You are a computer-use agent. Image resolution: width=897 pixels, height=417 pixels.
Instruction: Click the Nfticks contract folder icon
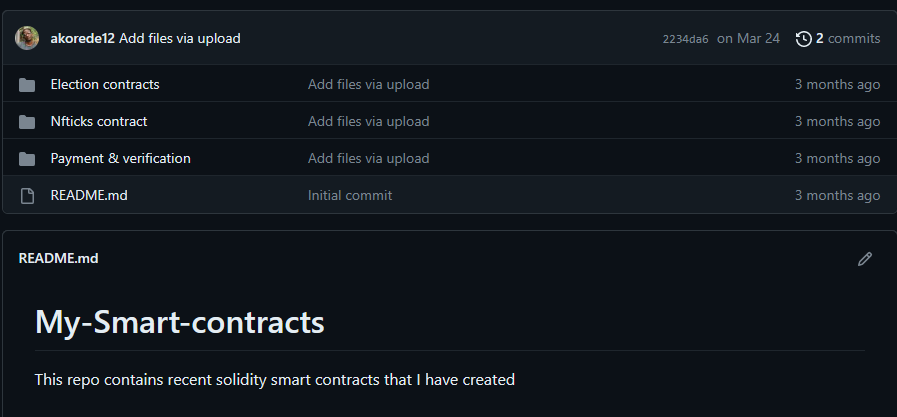(x=27, y=122)
